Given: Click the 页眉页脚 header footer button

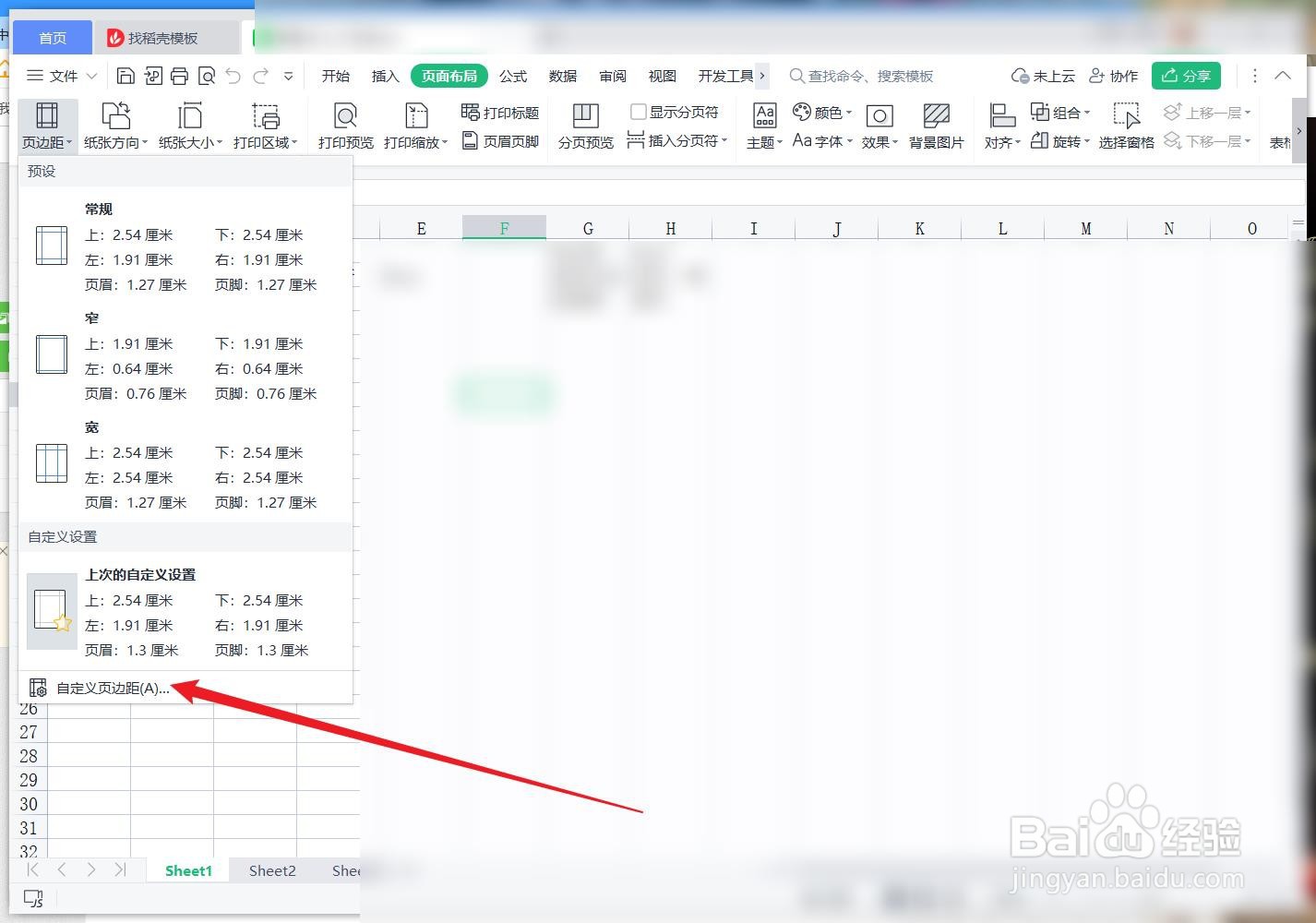Looking at the screenshot, I should click(500, 141).
